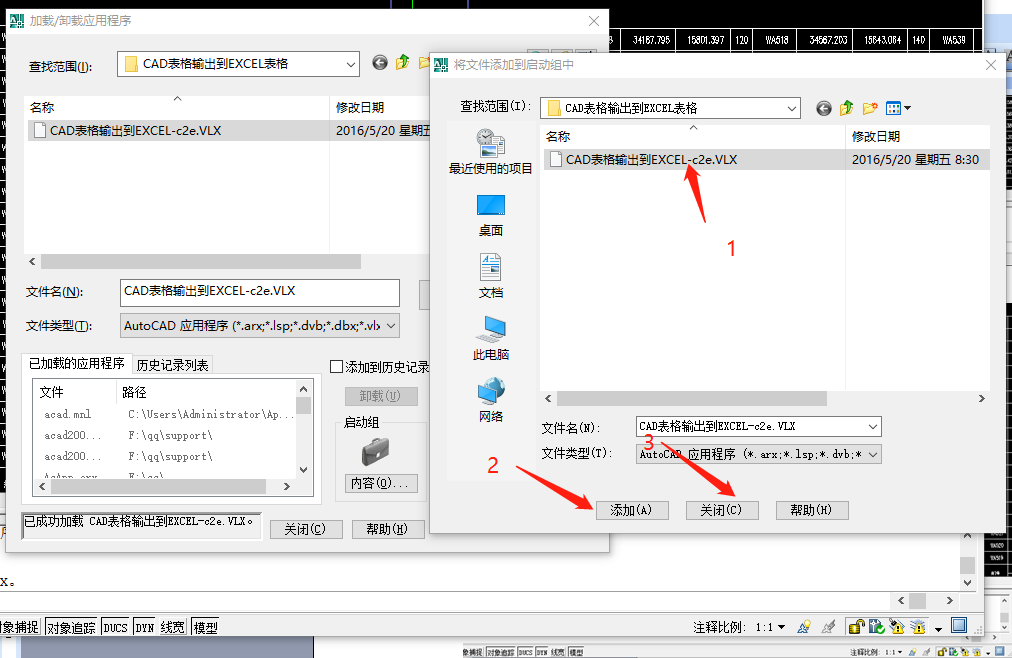Go to 桌面 in the places sidebar

[x=491, y=215]
